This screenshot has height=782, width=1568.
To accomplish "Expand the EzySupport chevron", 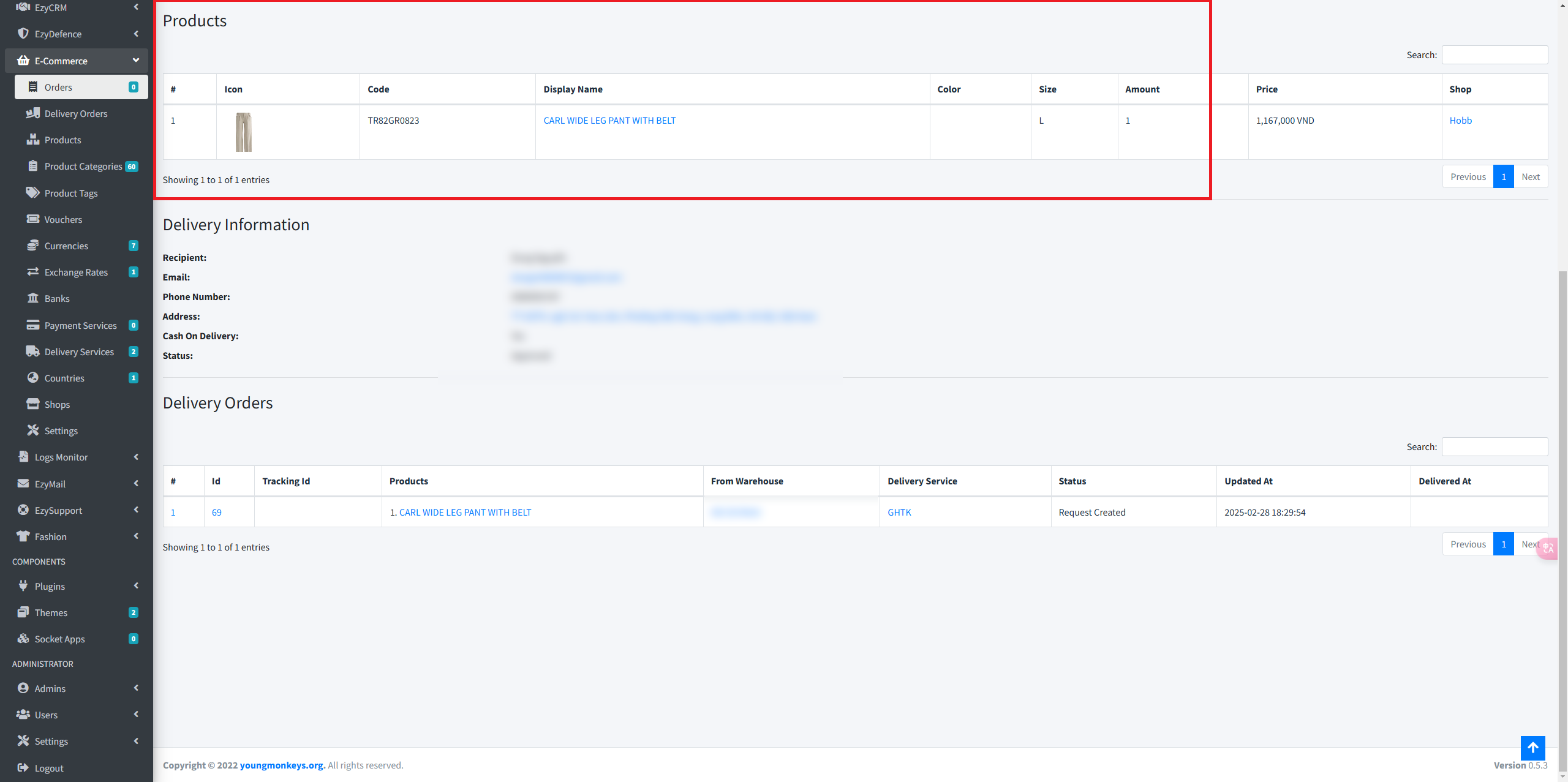I will pos(136,509).
